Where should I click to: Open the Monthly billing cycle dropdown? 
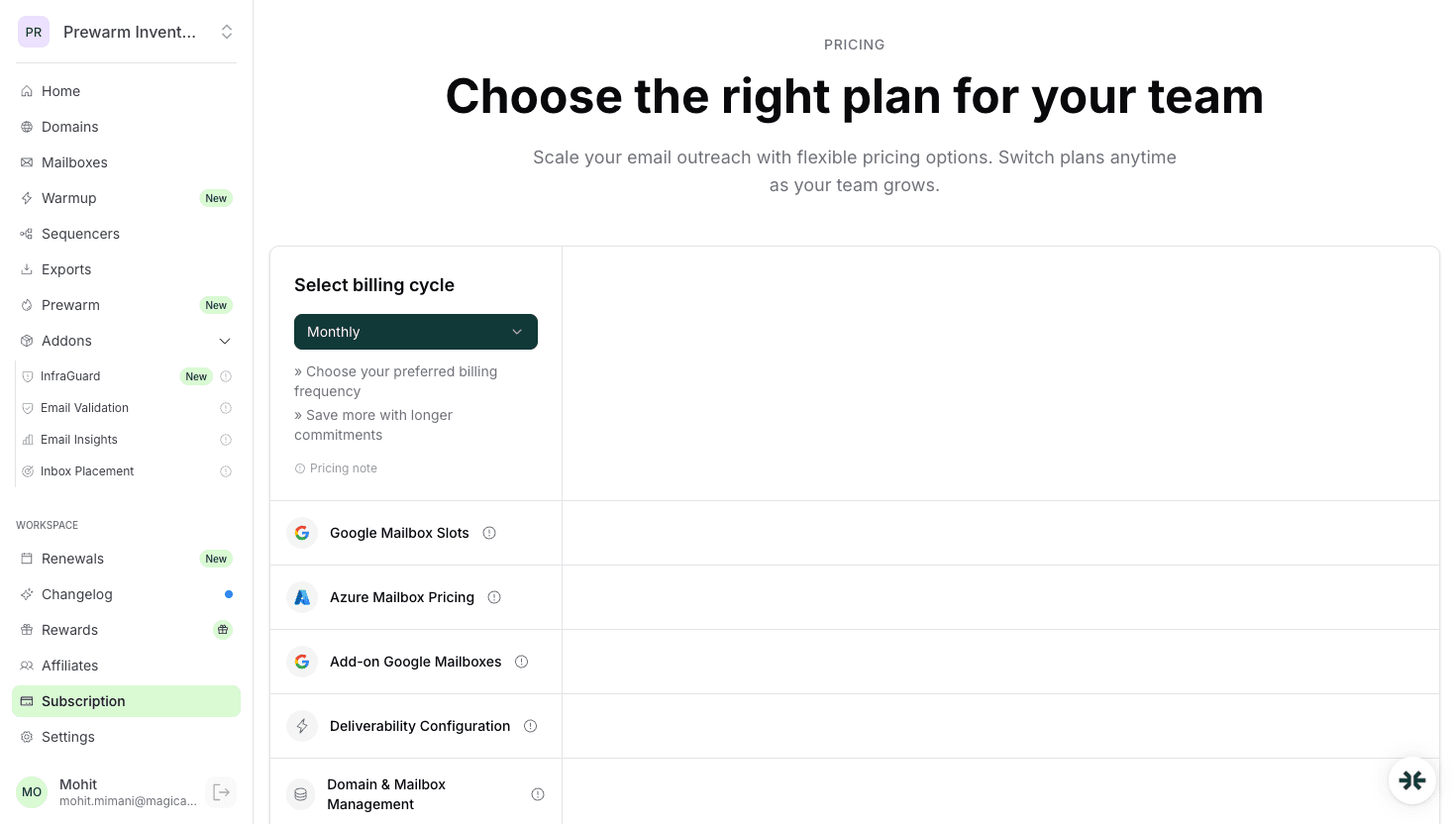(416, 332)
